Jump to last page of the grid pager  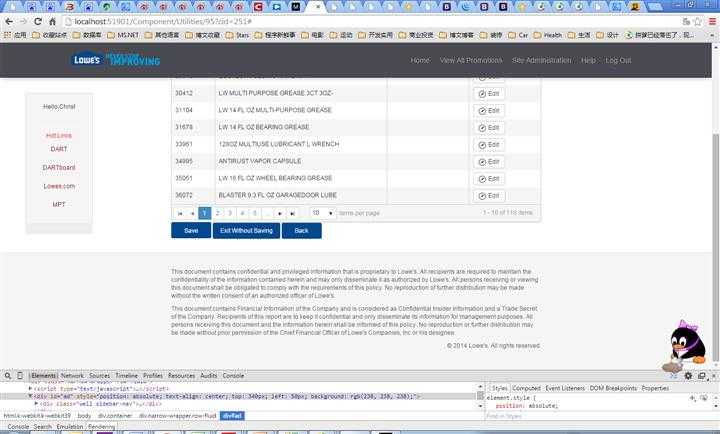(292, 213)
